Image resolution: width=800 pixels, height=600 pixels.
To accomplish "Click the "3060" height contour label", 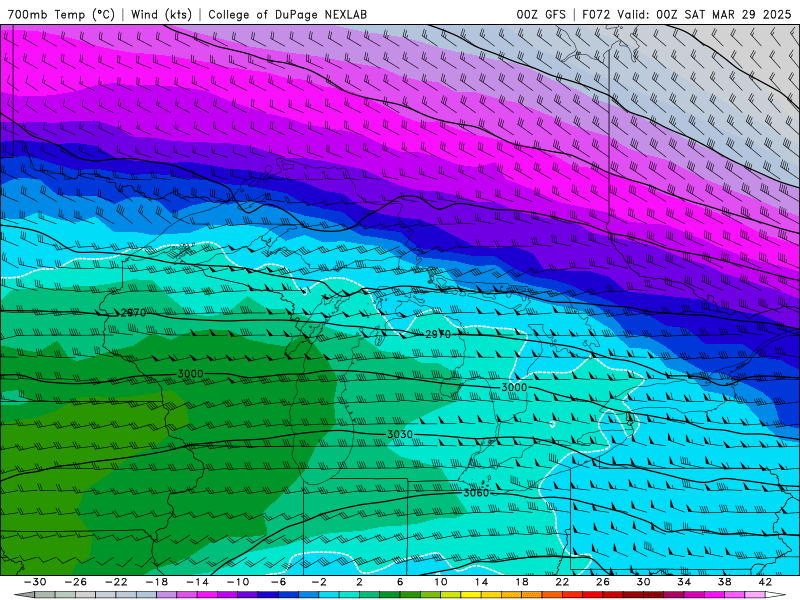I will (x=476, y=493).
